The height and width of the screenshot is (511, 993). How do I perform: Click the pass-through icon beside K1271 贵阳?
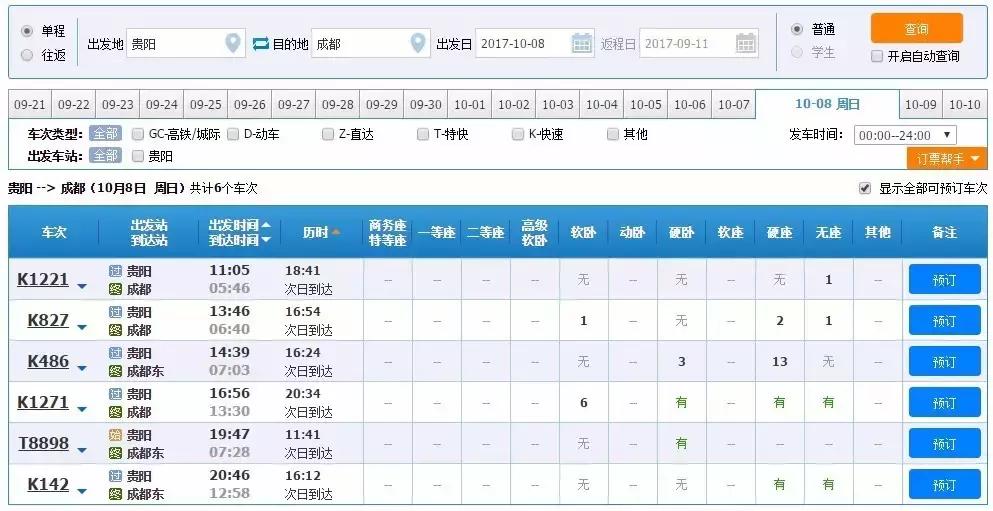(x=115, y=394)
